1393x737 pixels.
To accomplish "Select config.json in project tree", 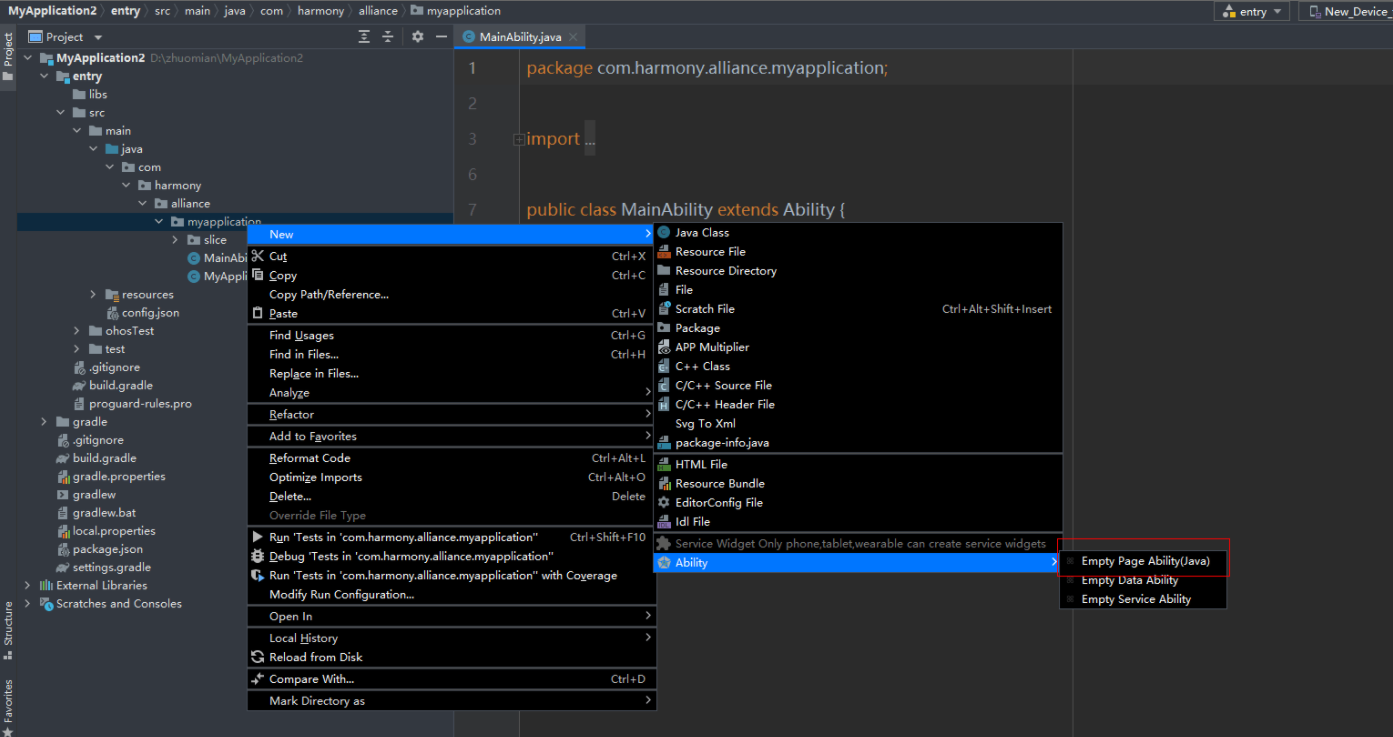I will [150, 313].
